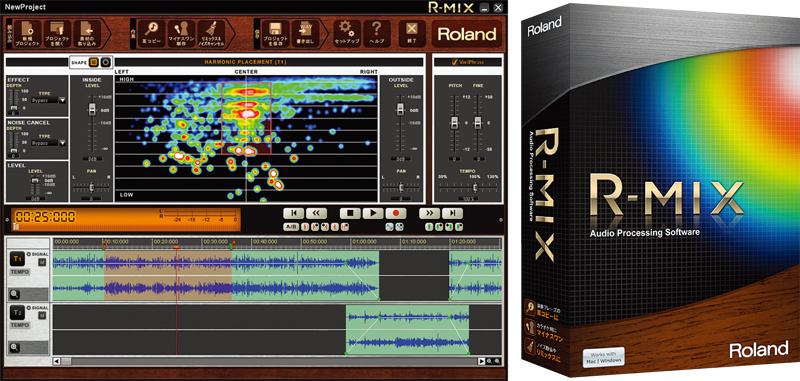
Task: Select the circular SHAPE option
Action: [105, 62]
